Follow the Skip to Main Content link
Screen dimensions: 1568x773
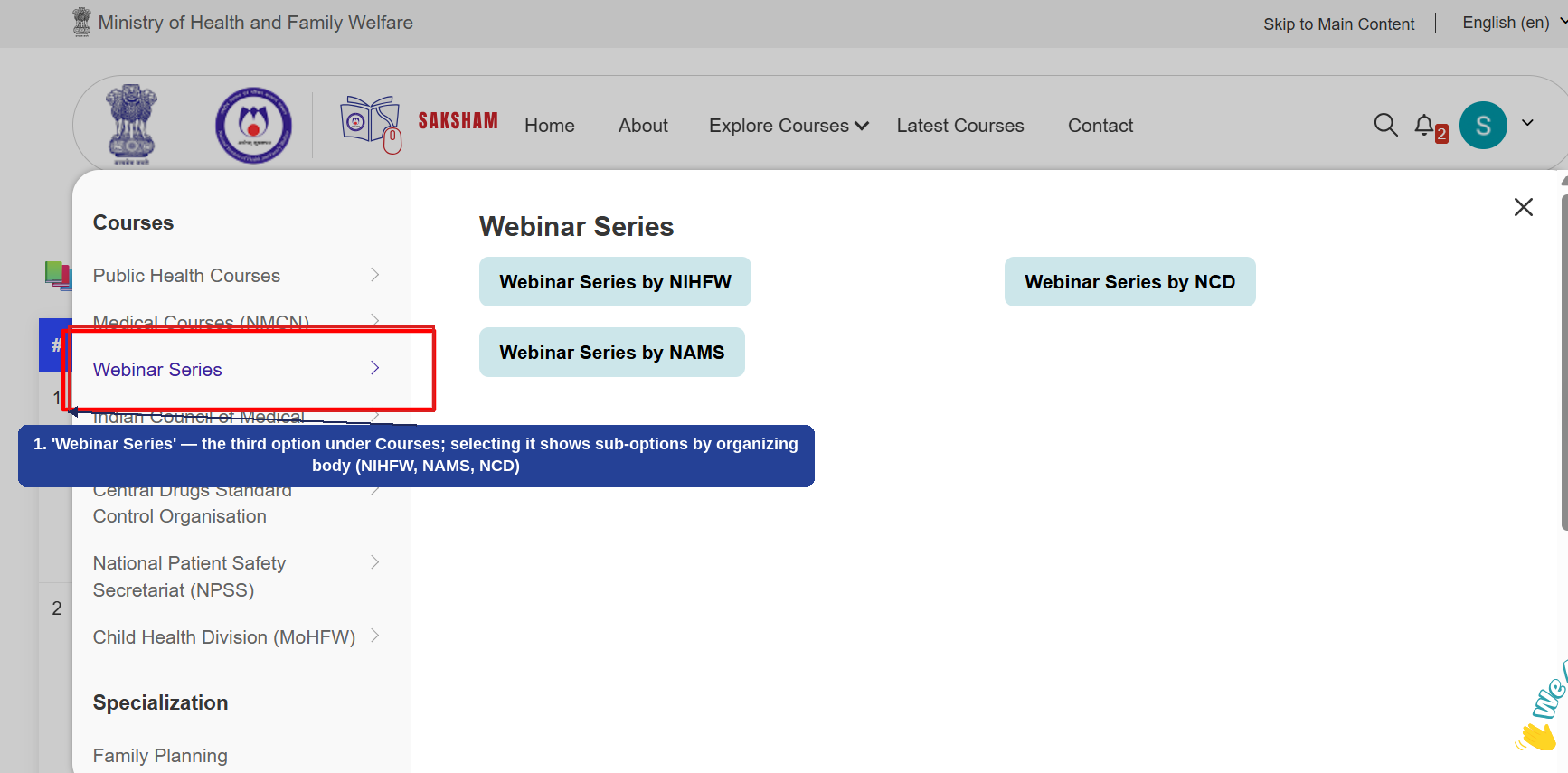[x=1339, y=24]
